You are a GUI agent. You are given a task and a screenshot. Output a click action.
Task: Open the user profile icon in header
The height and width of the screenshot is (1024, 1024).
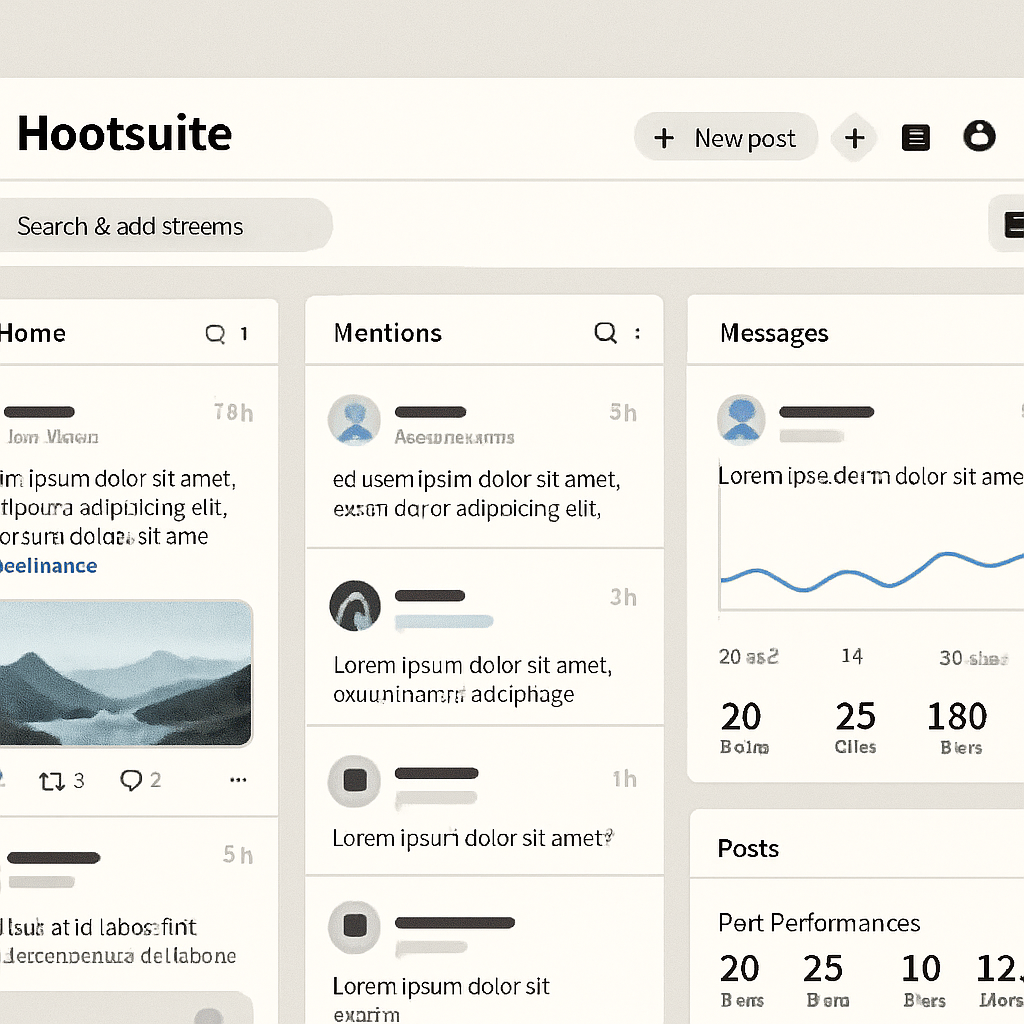[x=979, y=136]
